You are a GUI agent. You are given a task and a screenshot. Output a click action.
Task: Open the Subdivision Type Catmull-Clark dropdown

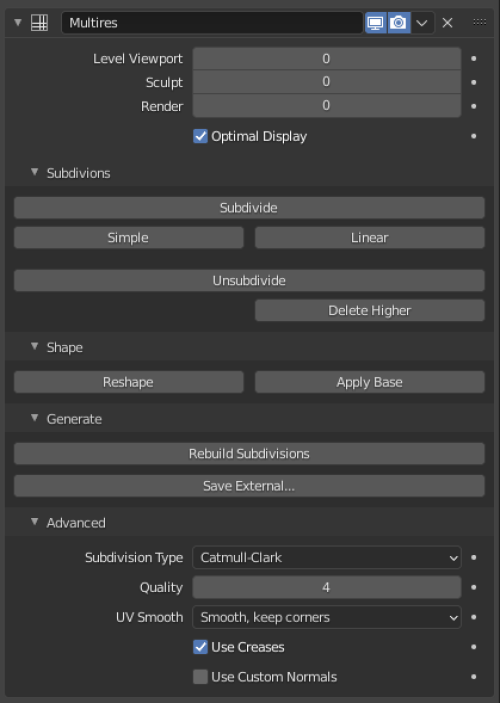click(x=326, y=557)
